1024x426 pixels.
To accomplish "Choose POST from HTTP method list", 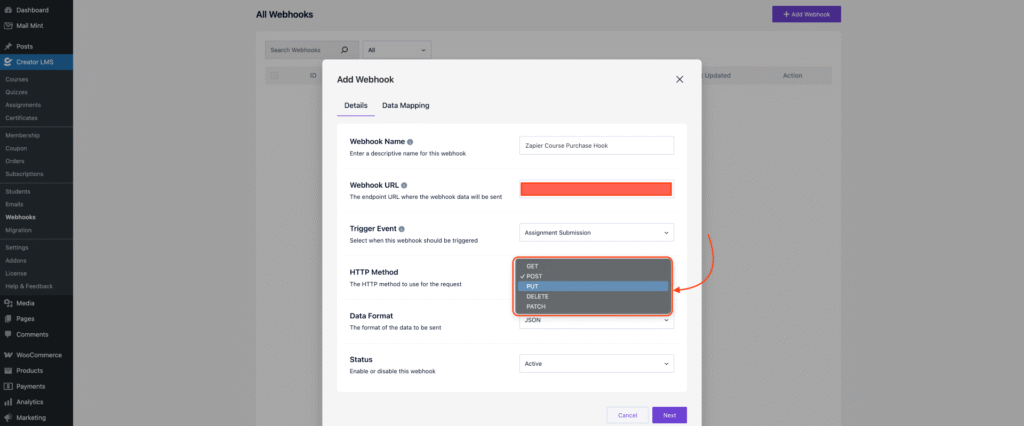I will point(593,276).
